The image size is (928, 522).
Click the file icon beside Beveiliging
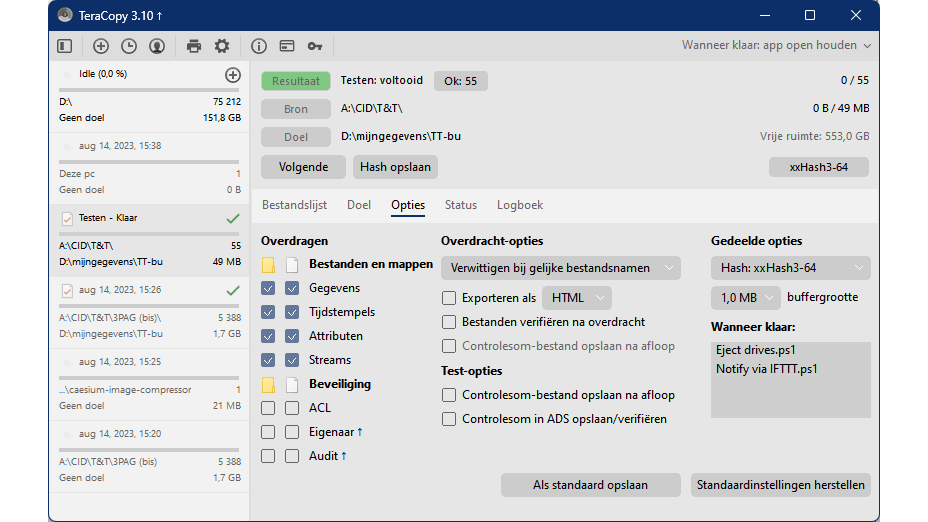click(x=292, y=385)
